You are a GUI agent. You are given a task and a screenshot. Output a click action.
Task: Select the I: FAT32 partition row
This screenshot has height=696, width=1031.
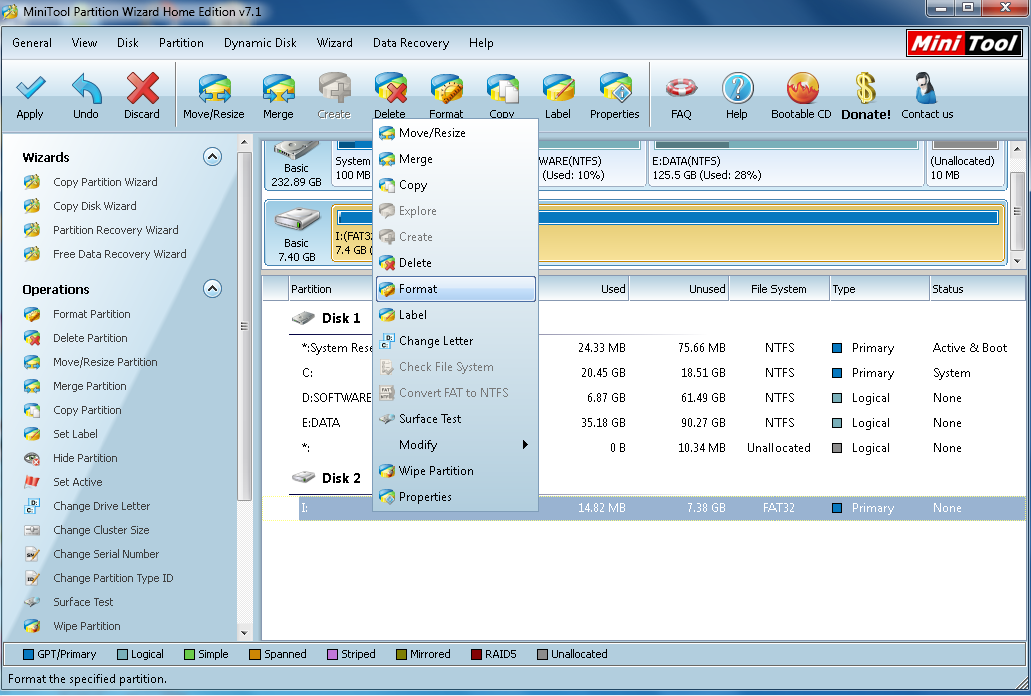pos(661,508)
